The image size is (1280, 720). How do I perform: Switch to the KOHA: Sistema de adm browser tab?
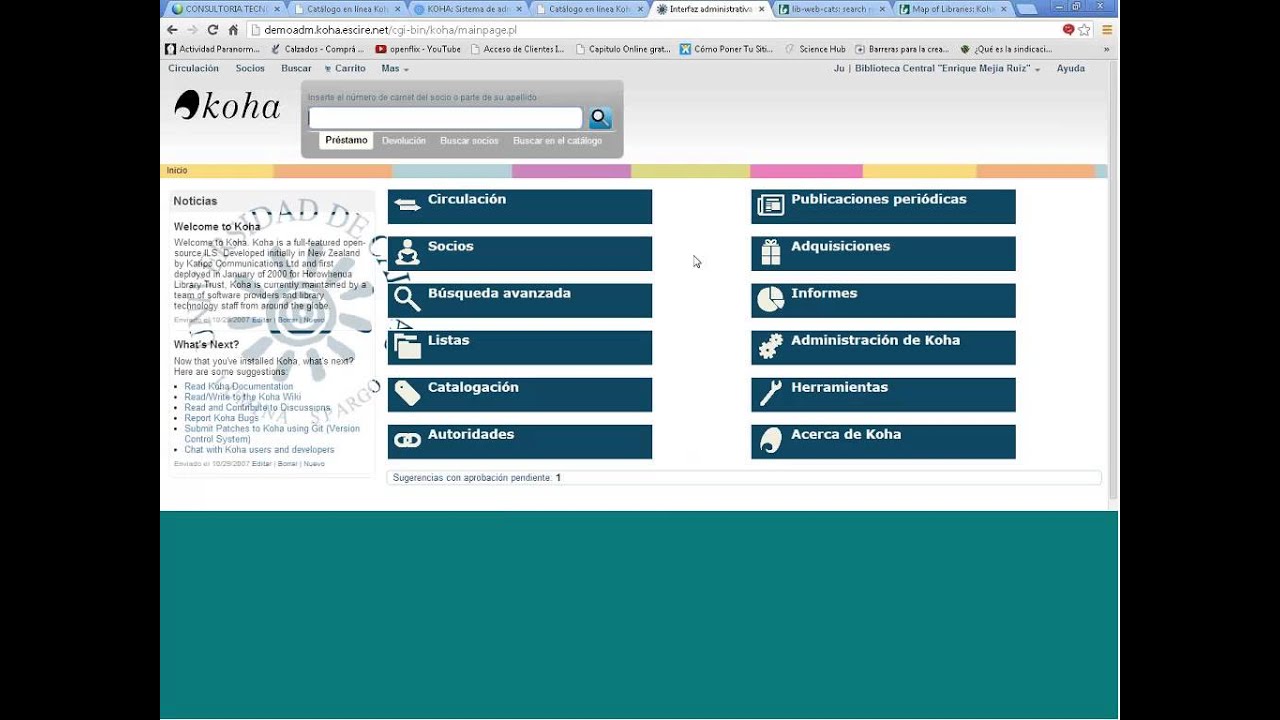click(467, 9)
